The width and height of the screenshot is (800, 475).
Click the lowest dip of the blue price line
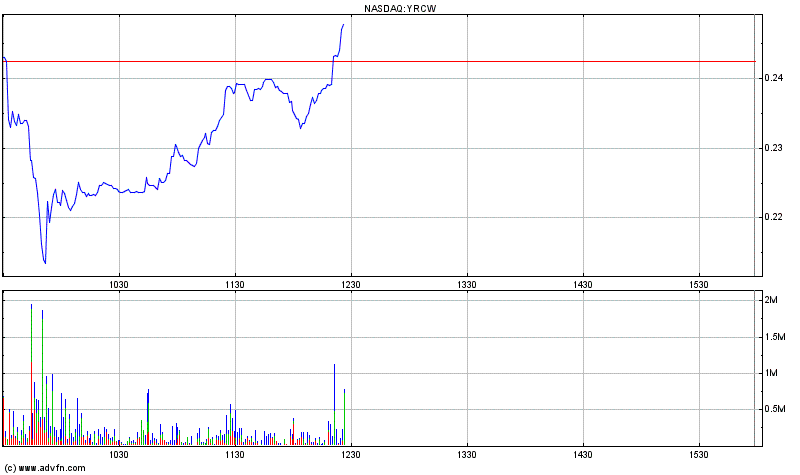coord(45,262)
